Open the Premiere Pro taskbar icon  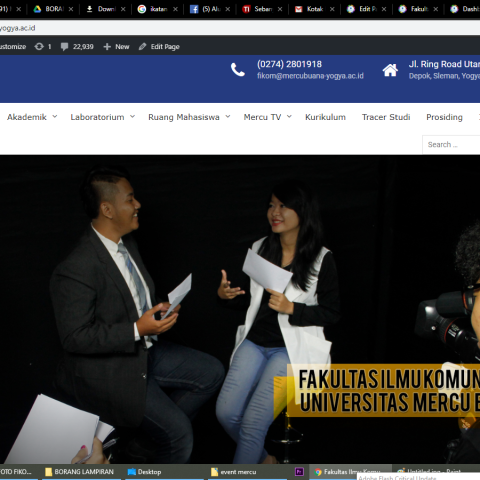click(x=299, y=472)
